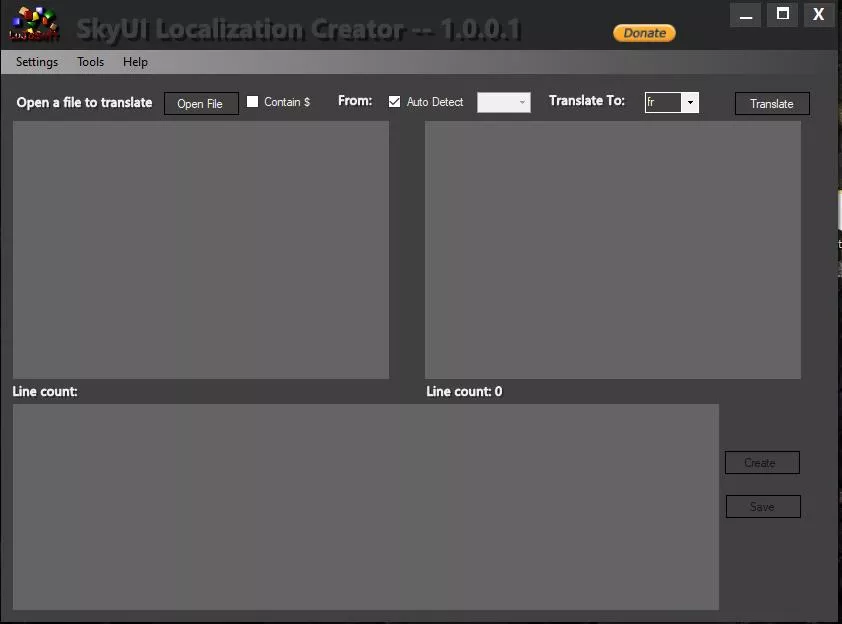Screen dimensions: 842x624
Task: Expand the Translate To language dropdown arrow
Action: coord(690,102)
